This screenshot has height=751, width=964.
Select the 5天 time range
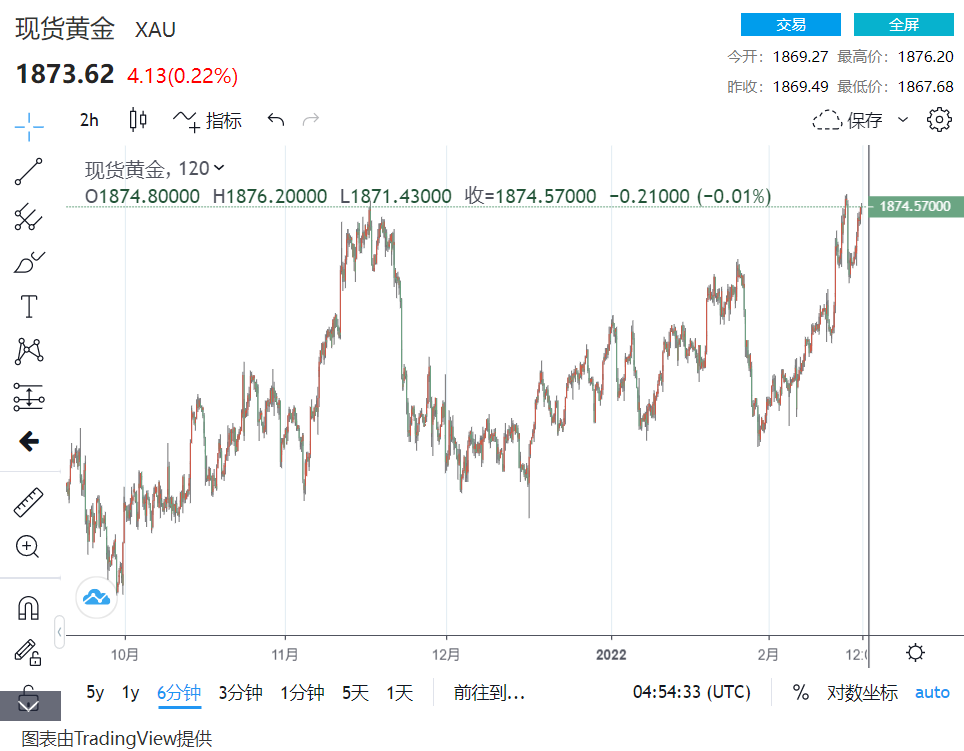click(x=355, y=692)
